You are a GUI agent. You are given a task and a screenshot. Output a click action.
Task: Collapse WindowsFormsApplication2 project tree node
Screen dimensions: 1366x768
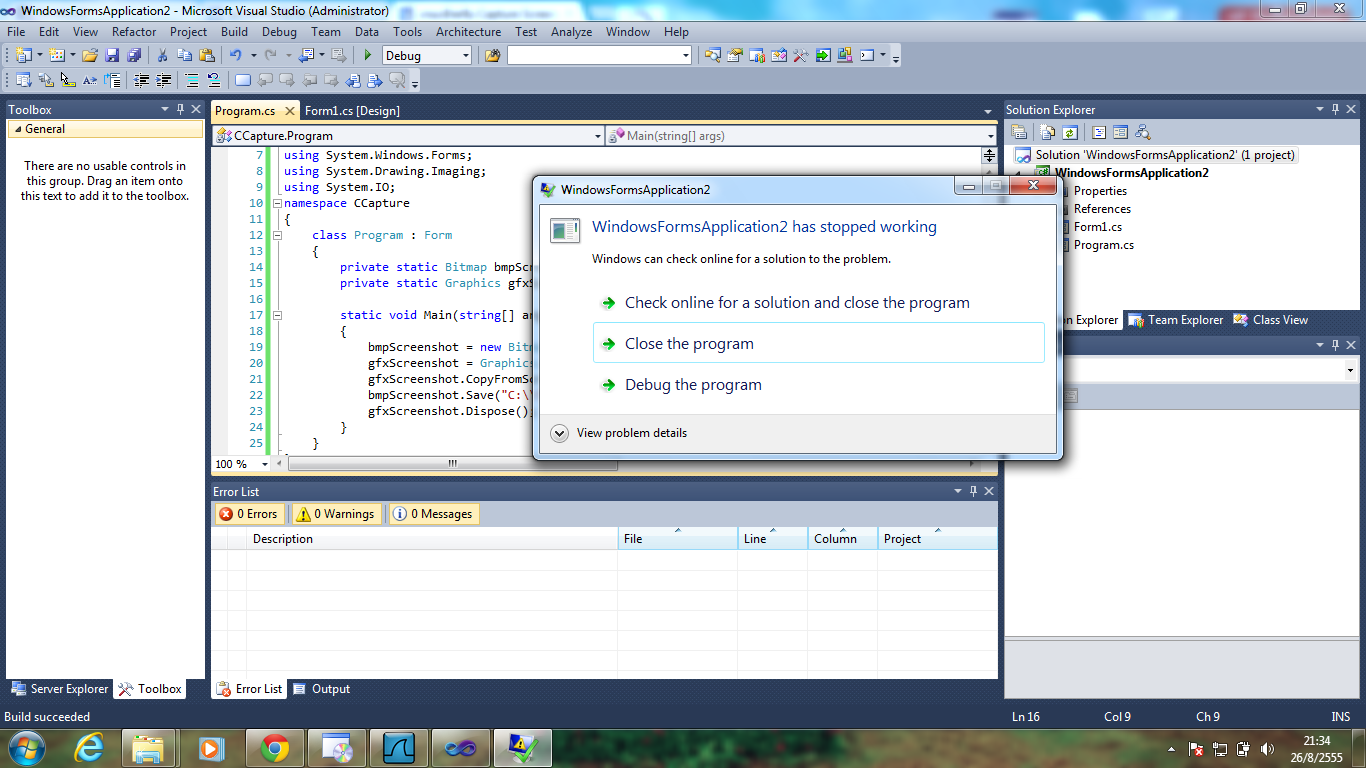tap(1018, 174)
